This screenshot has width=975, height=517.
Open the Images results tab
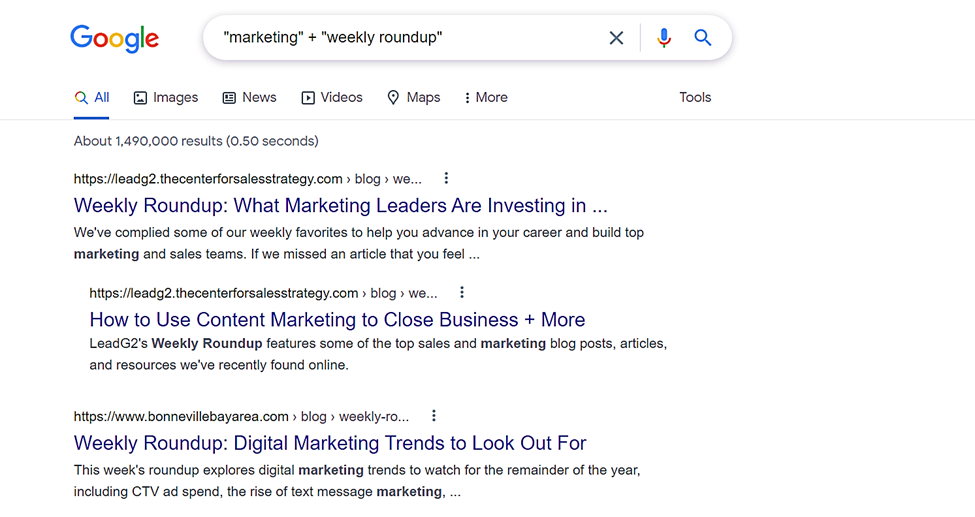click(166, 98)
